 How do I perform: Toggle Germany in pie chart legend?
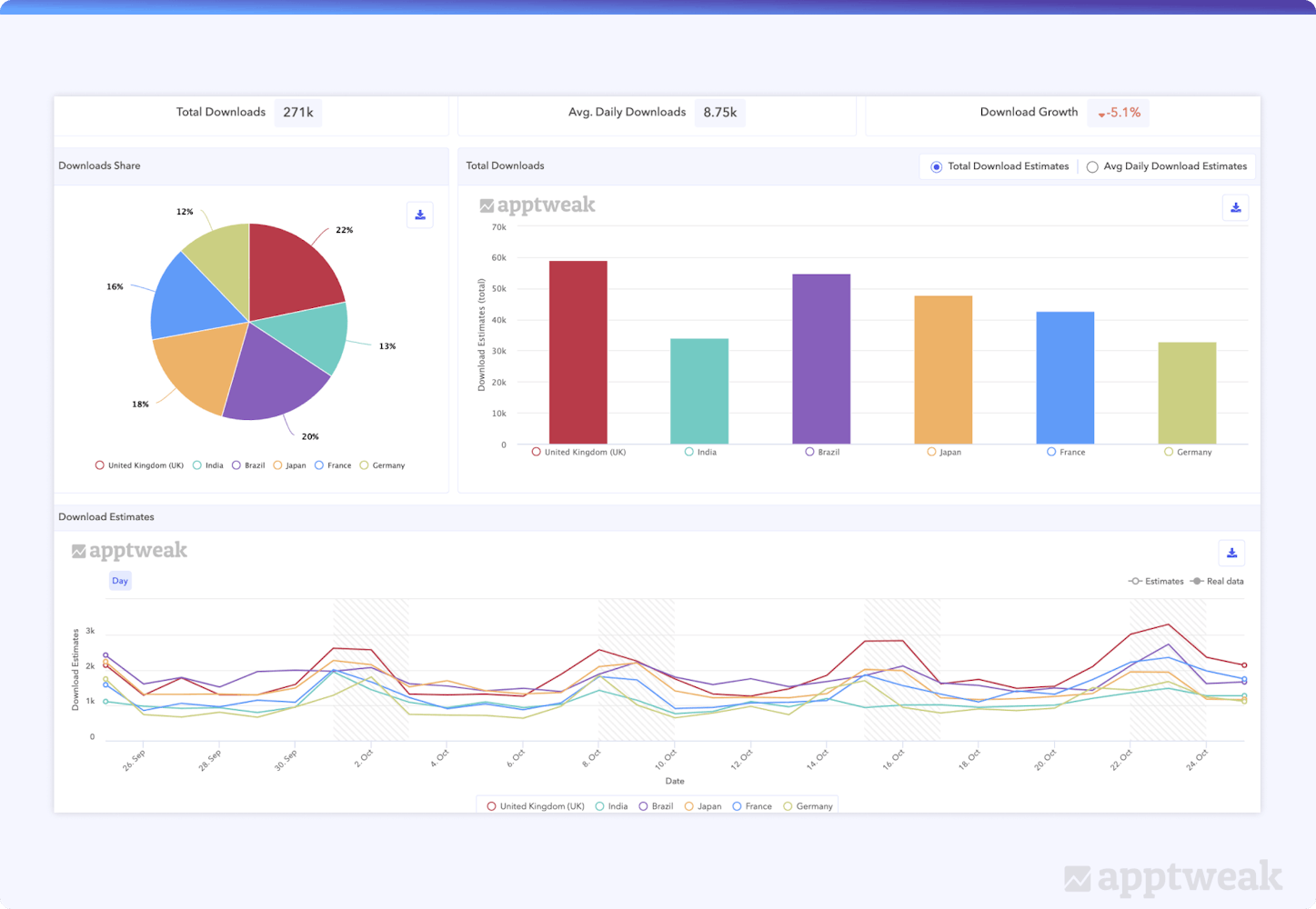coord(383,465)
